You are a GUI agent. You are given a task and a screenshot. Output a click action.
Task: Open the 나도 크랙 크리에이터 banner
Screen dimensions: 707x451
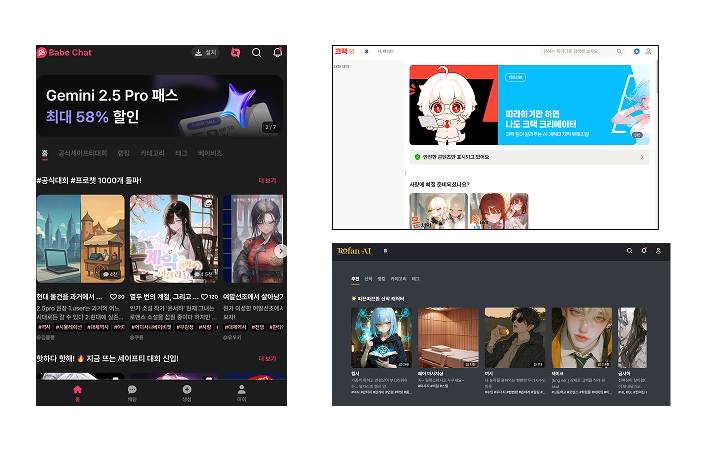pos(529,105)
